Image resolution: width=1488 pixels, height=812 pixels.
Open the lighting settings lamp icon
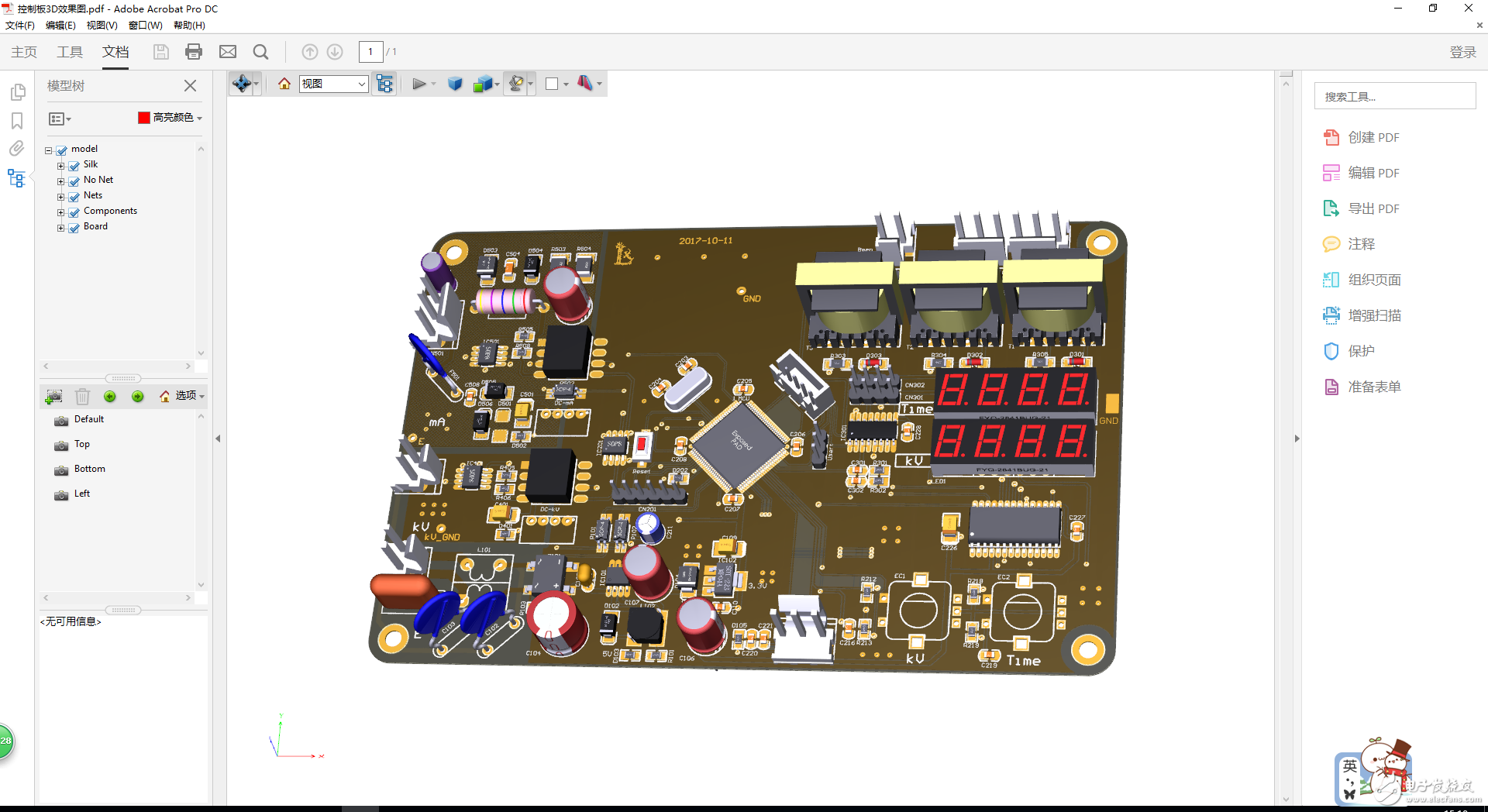point(518,83)
